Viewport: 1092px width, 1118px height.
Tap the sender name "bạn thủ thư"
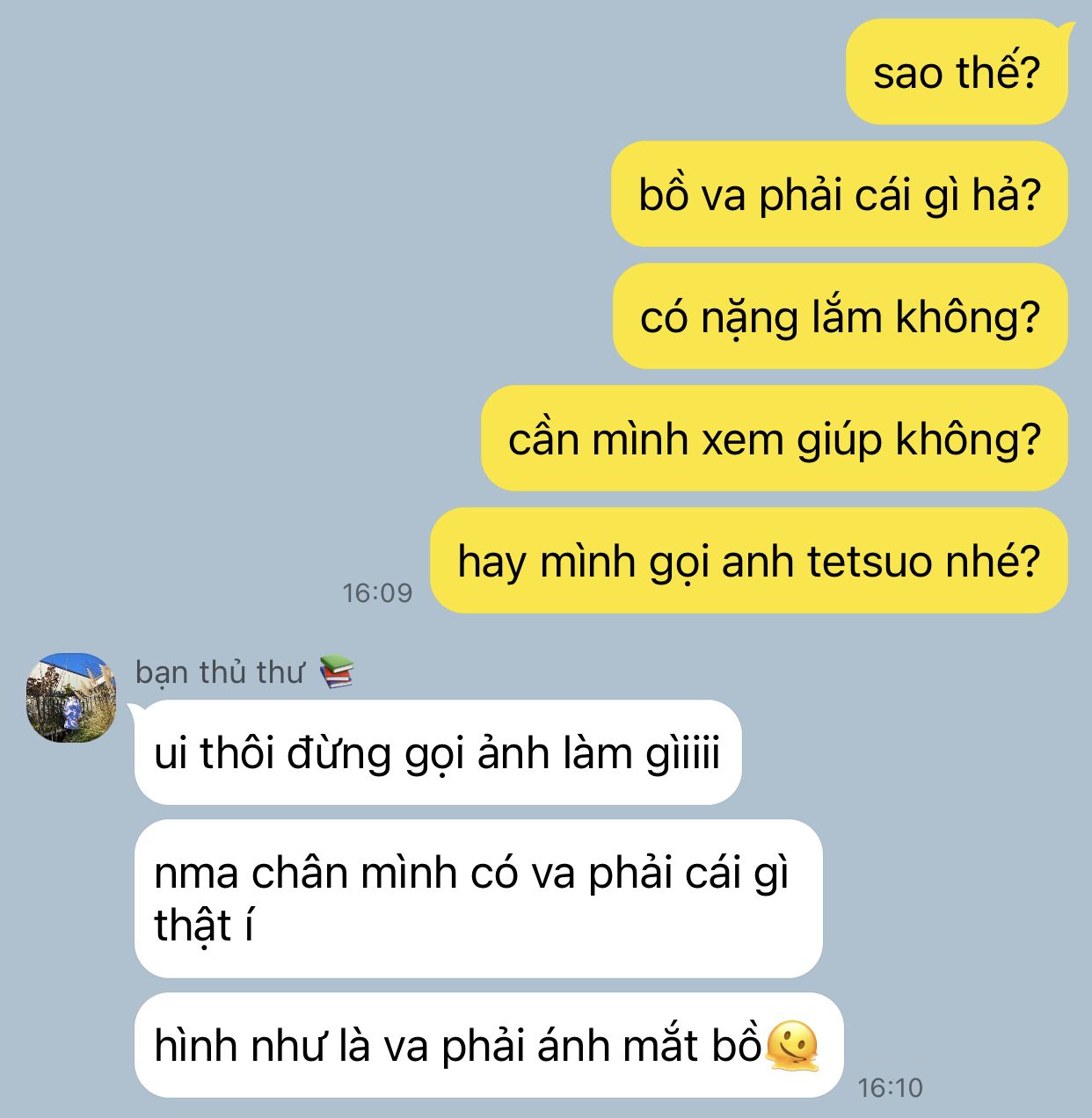[x=220, y=672]
